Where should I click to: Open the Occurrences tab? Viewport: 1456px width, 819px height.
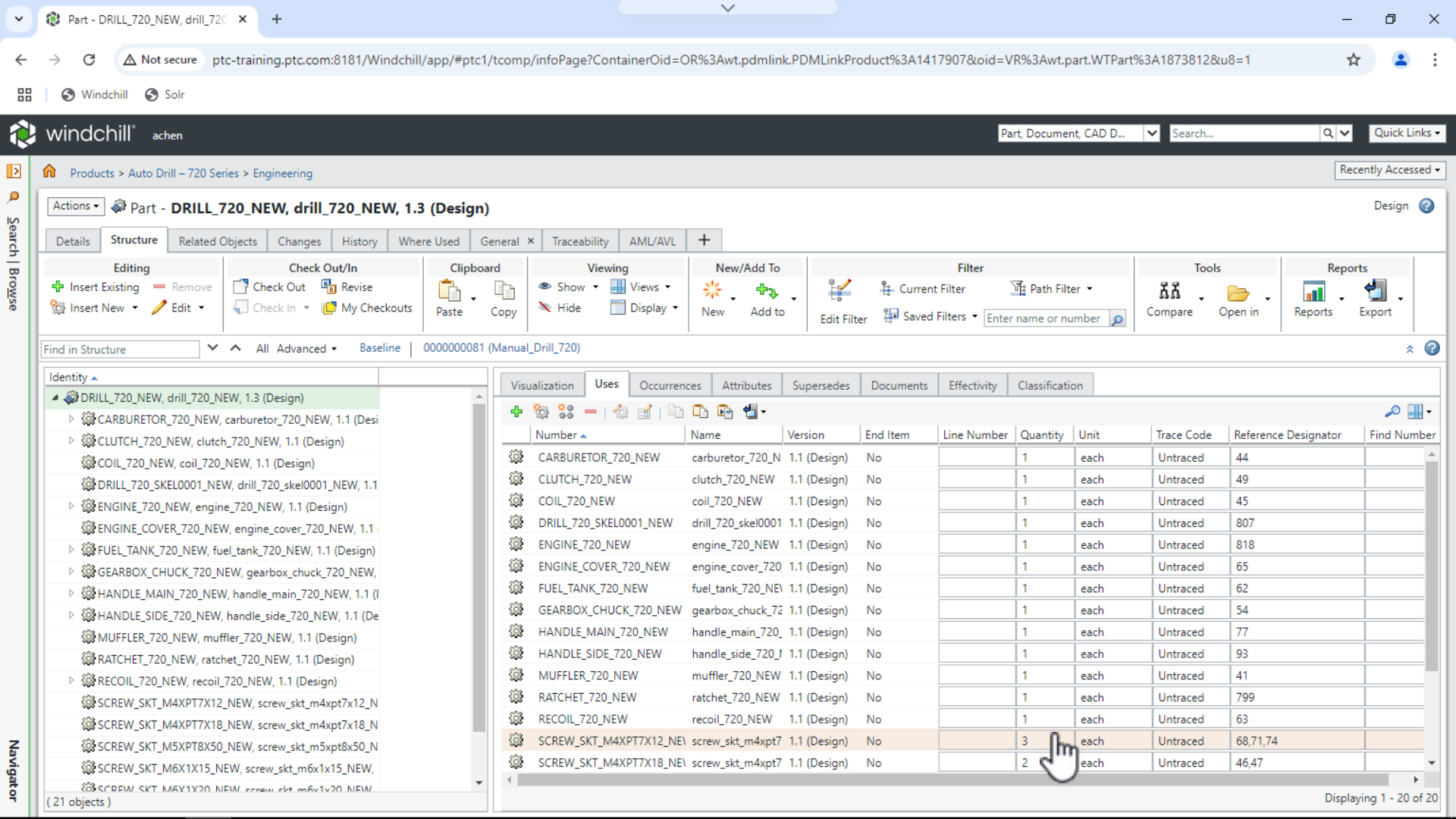click(670, 385)
